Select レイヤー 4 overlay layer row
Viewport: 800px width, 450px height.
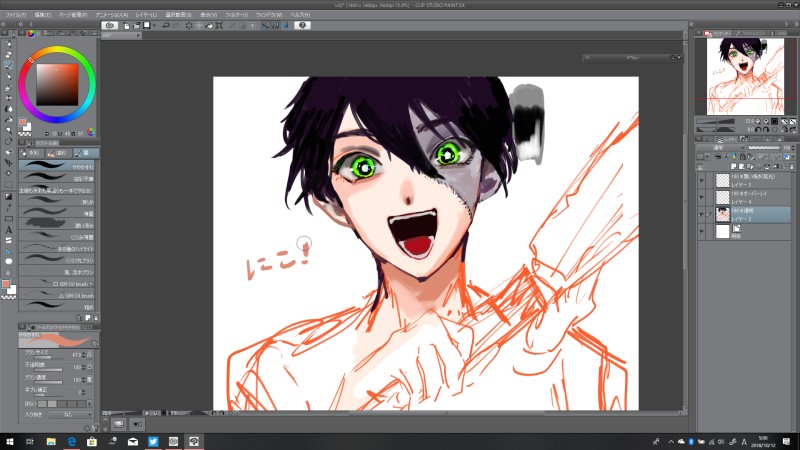tap(744, 197)
